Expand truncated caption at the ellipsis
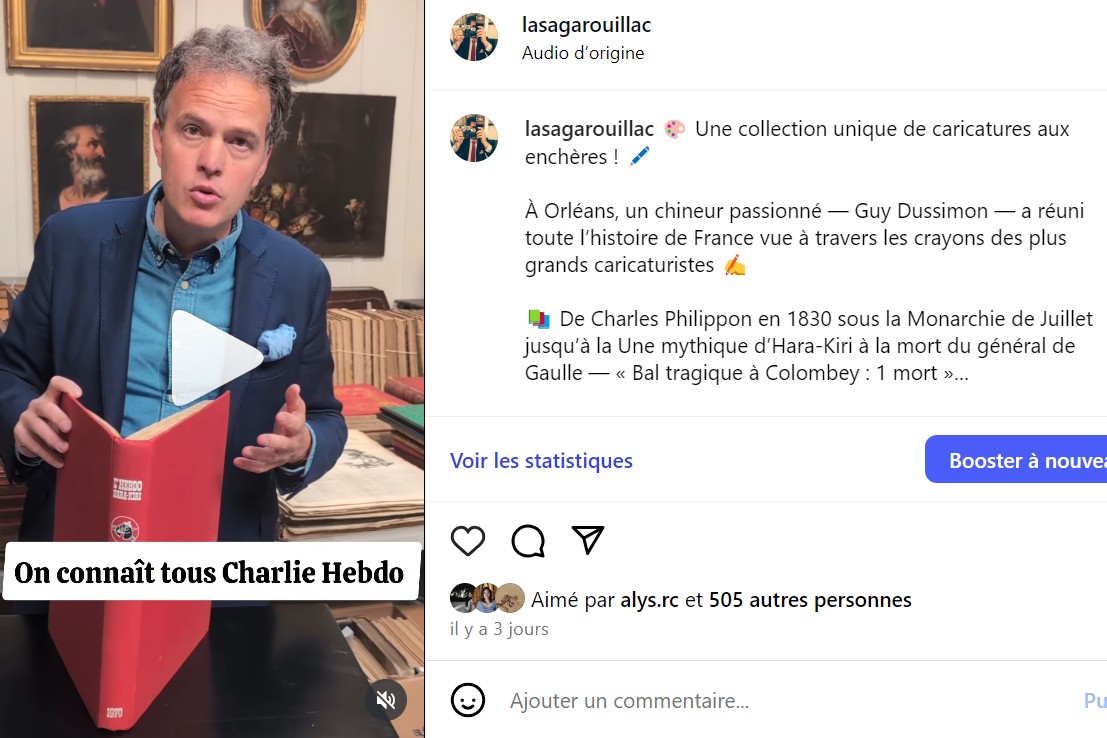Image resolution: width=1107 pixels, height=738 pixels. point(962,373)
